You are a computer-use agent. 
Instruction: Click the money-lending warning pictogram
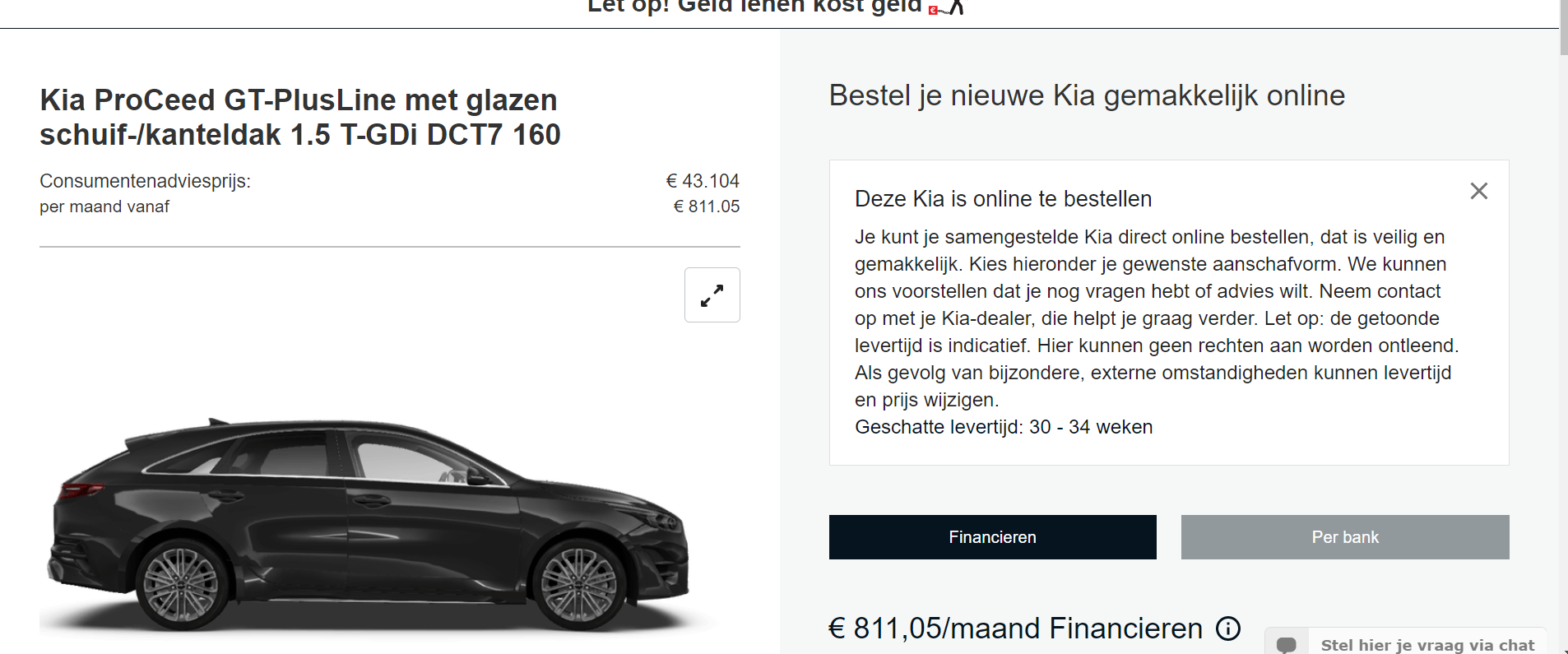tap(947, 8)
